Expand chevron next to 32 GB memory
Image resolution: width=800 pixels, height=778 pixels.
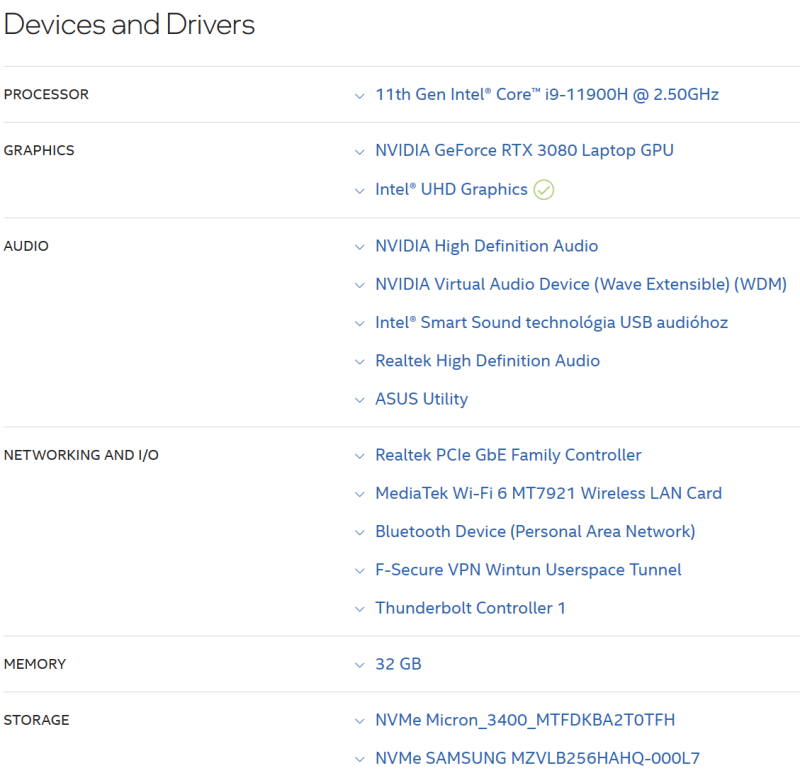(360, 666)
